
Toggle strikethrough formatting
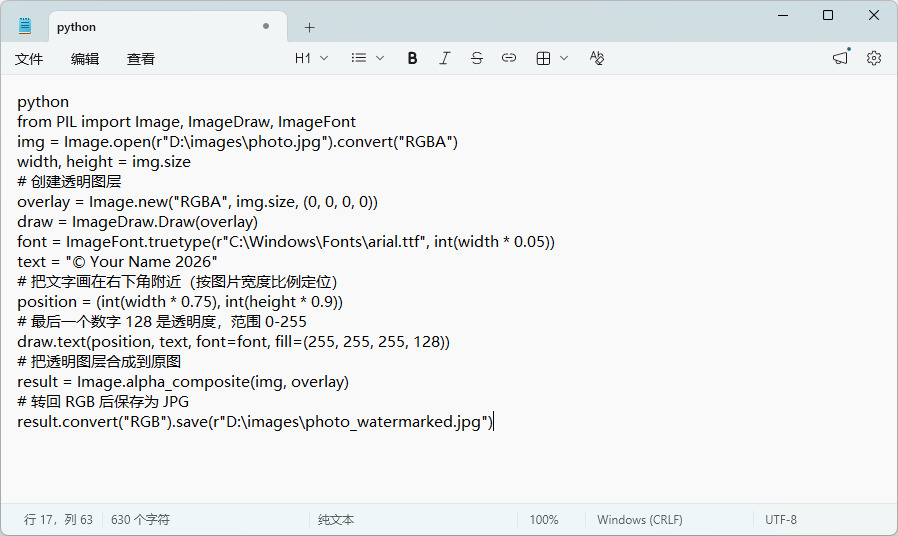476,58
